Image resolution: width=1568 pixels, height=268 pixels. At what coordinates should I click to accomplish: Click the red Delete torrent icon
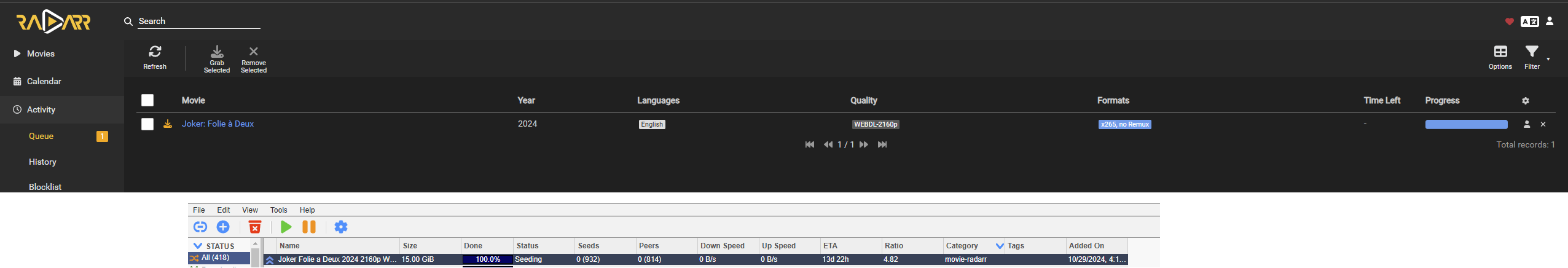coord(255,227)
